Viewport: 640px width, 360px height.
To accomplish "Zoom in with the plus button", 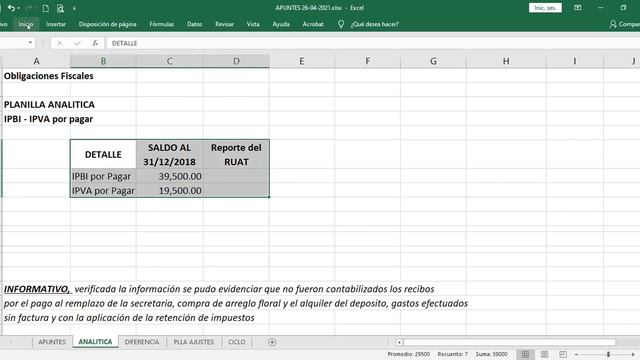I will (x=633, y=355).
